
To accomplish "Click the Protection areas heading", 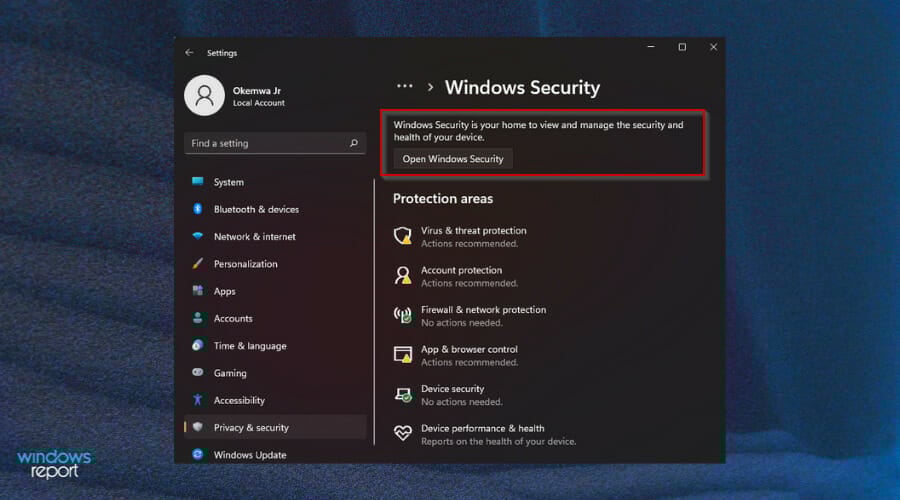I will [443, 199].
